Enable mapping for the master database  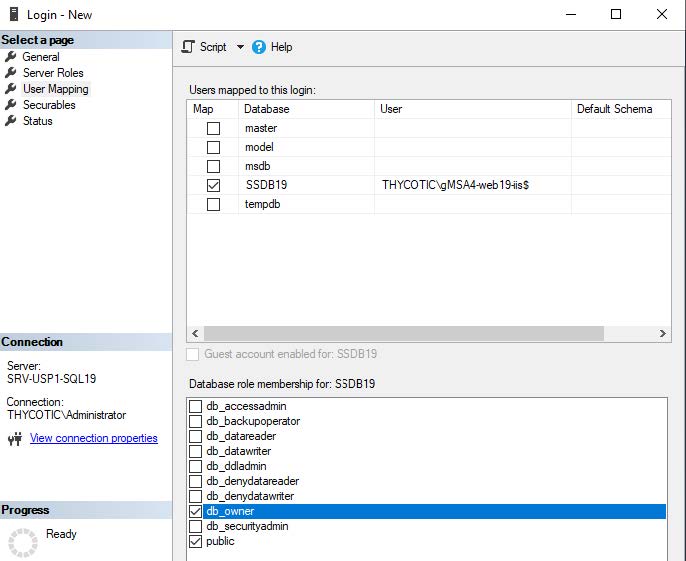213,128
